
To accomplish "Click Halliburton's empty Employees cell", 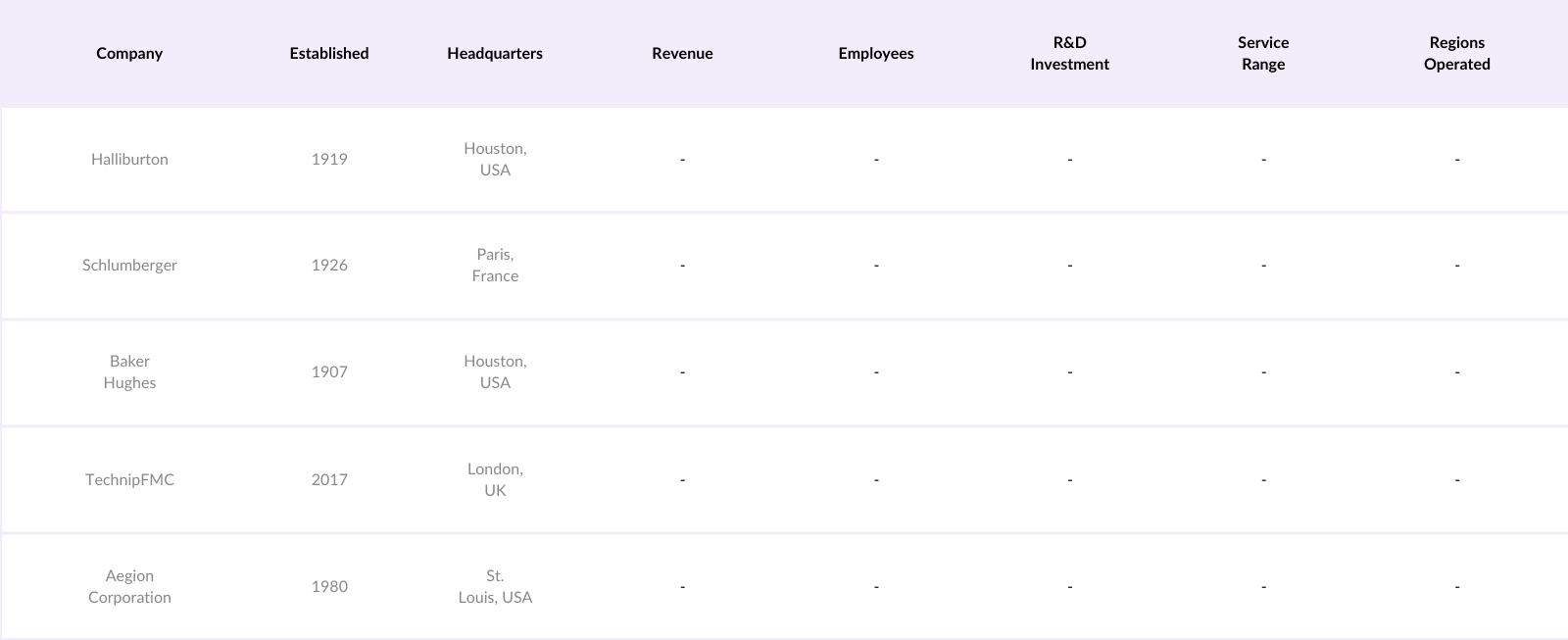I will pyautogui.click(x=876, y=160).
